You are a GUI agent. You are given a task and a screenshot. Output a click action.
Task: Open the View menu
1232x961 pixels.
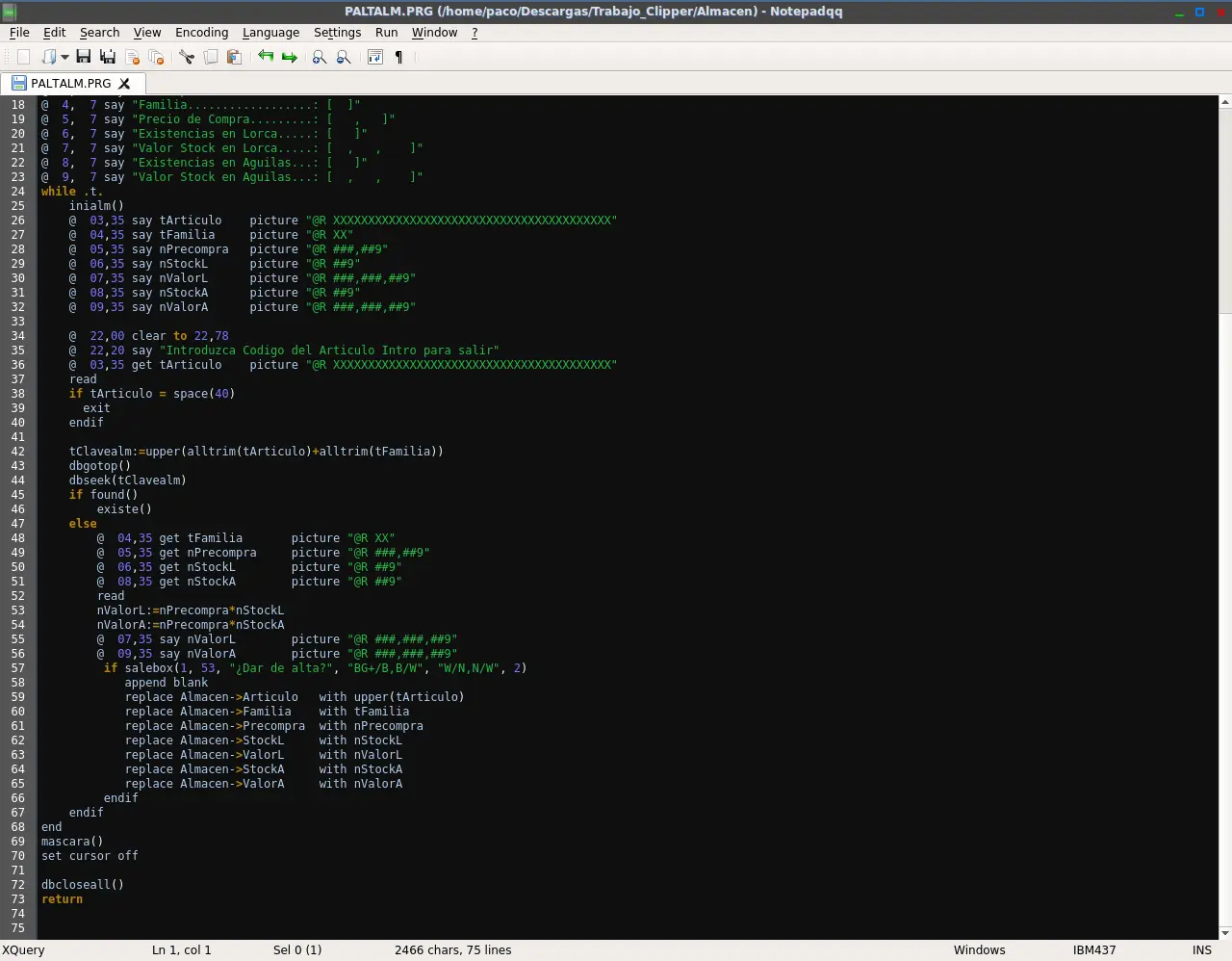click(147, 32)
